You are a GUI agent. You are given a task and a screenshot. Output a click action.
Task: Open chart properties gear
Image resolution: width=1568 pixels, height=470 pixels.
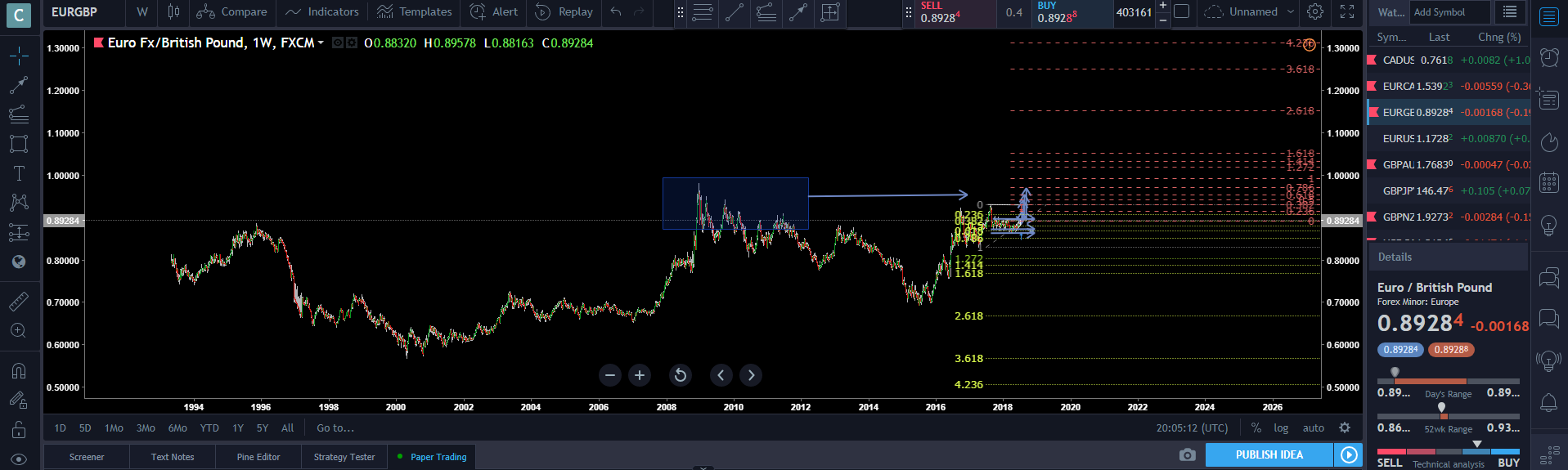tap(1315, 11)
